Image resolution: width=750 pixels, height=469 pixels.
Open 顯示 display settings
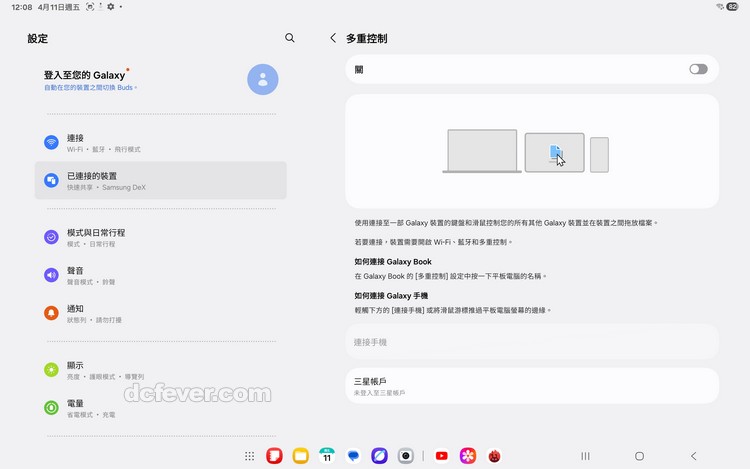point(160,370)
